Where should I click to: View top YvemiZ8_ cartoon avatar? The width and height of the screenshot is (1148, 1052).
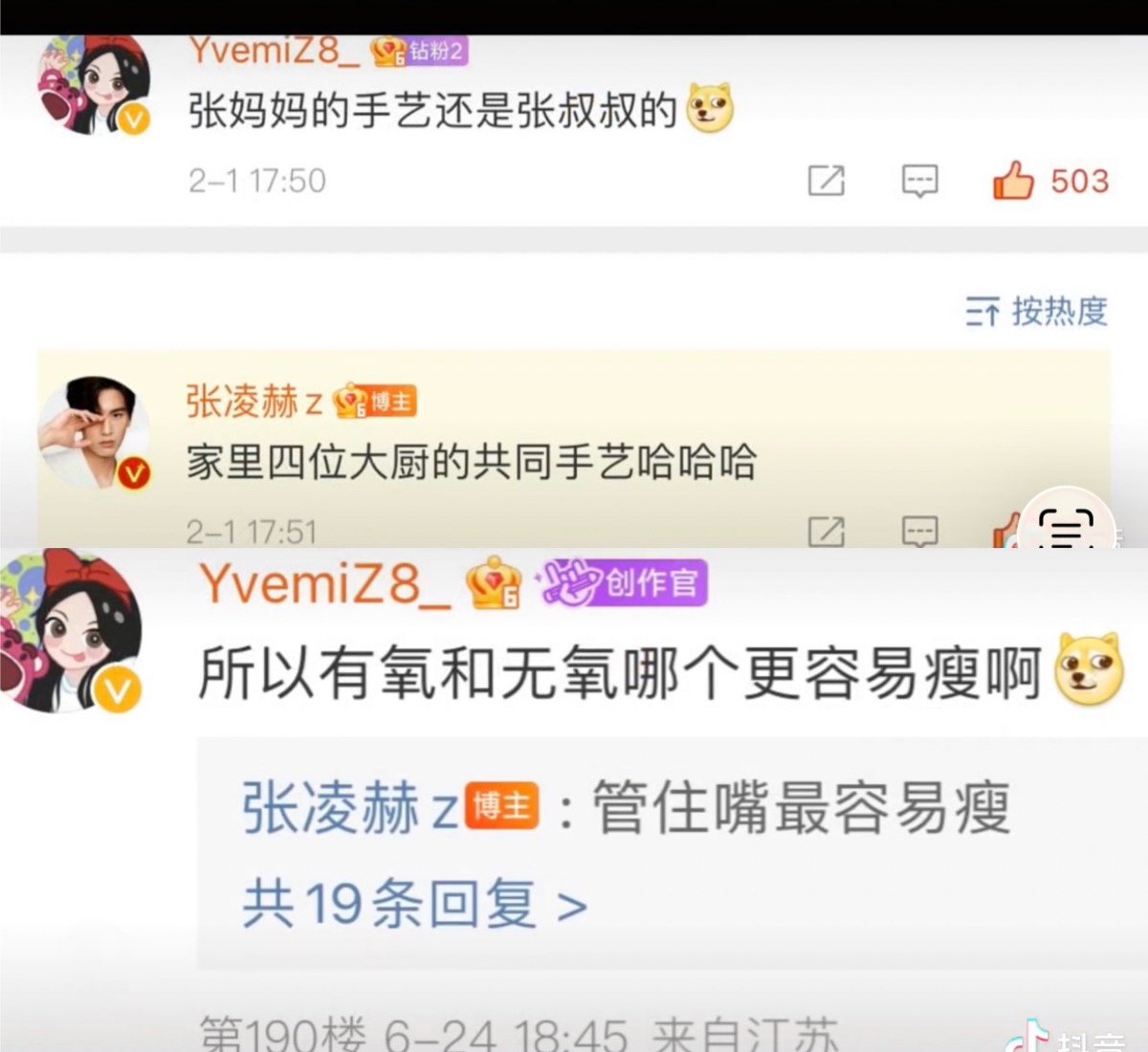(x=94, y=84)
